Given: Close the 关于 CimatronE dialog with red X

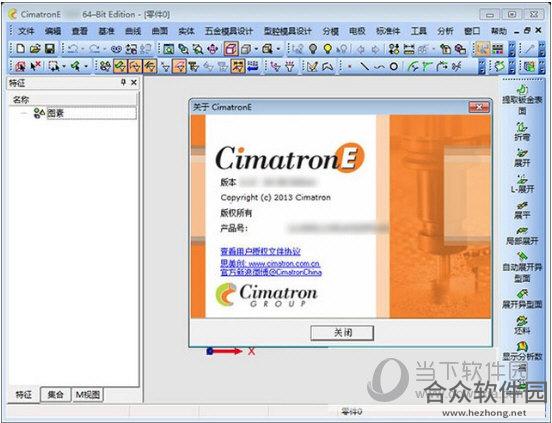Looking at the screenshot, I should 478,107.
